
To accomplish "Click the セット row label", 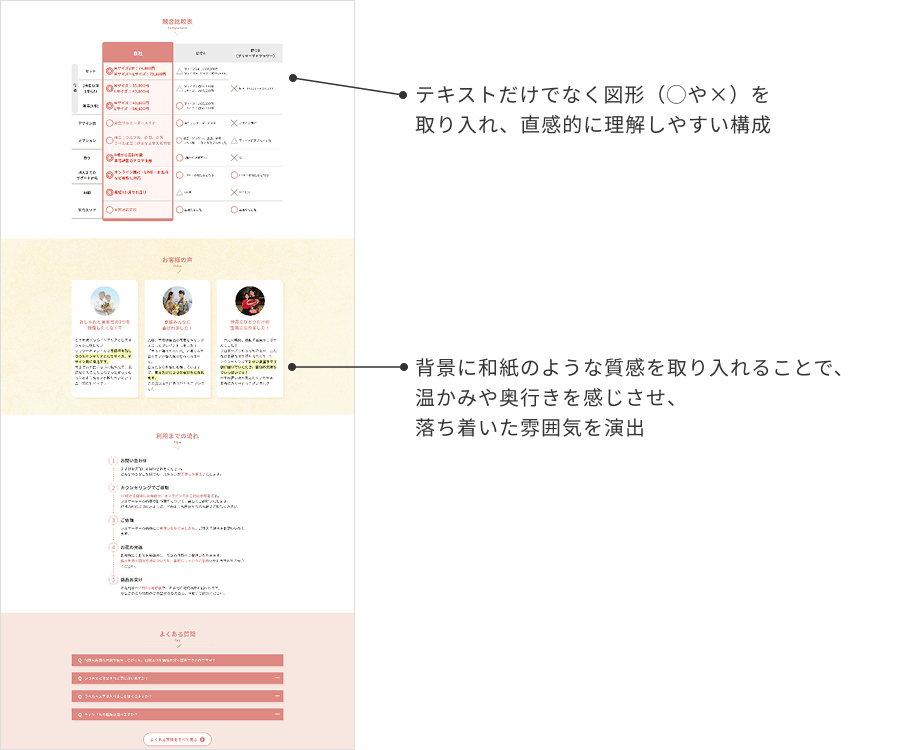I will (x=91, y=71).
